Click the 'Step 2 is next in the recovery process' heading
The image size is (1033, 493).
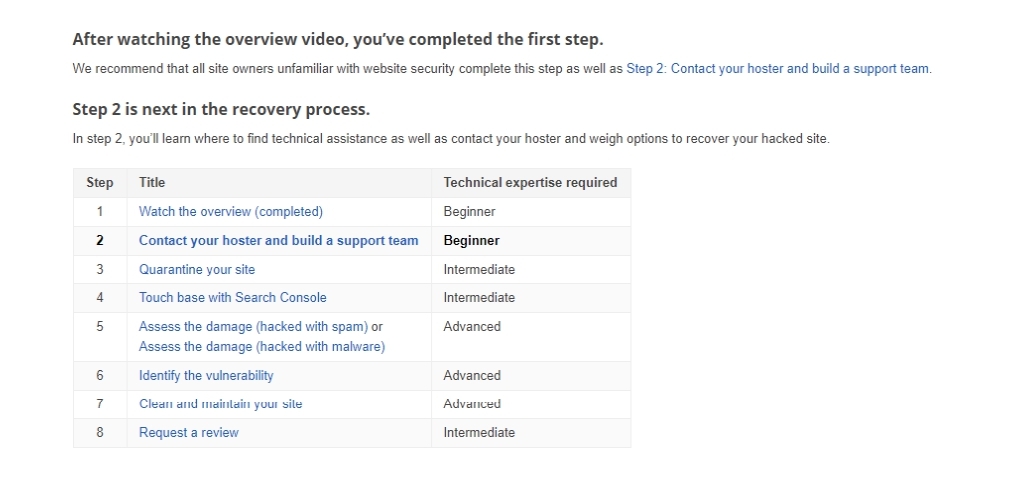(x=221, y=109)
